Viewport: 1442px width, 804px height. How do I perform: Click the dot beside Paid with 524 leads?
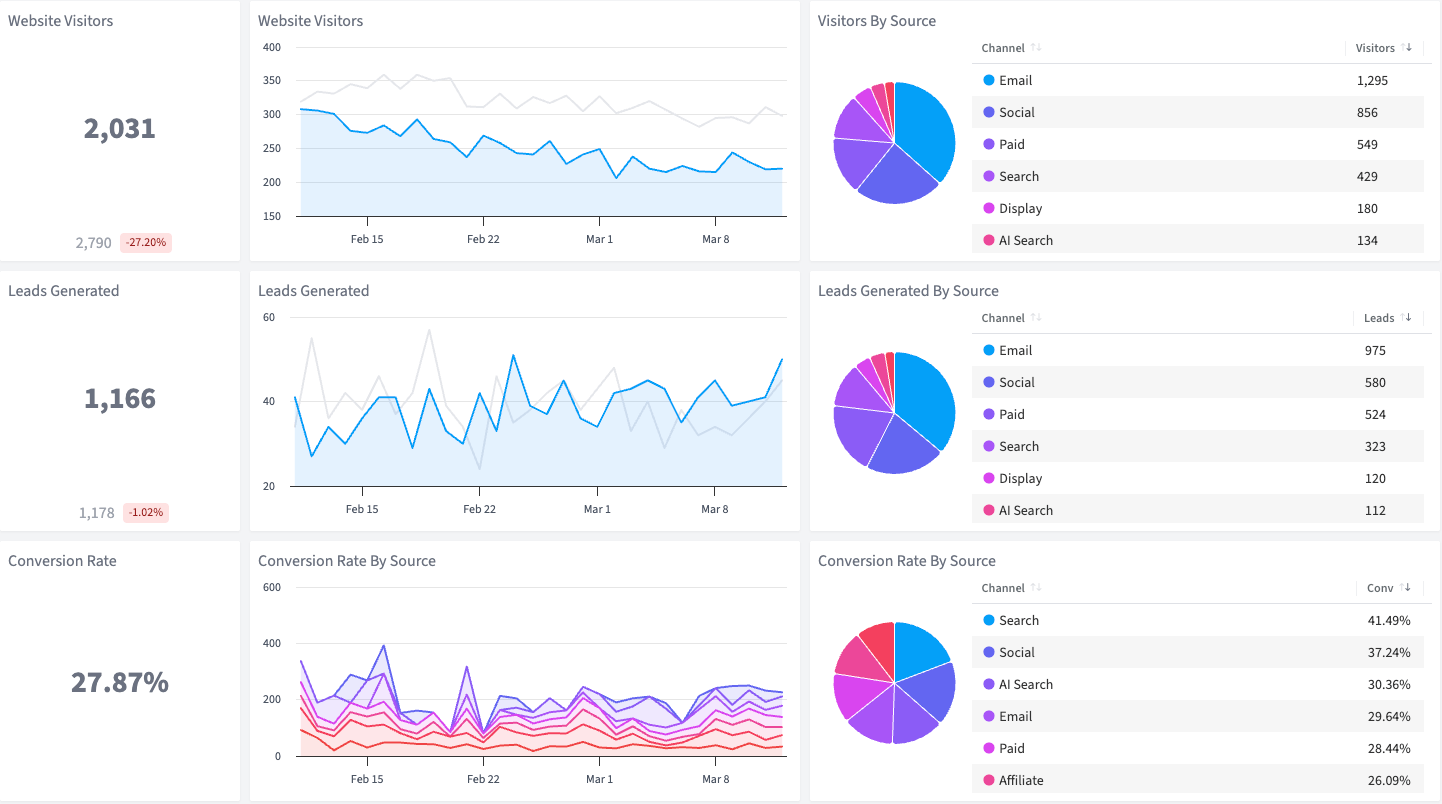pyautogui.click(x=989, y=414)
